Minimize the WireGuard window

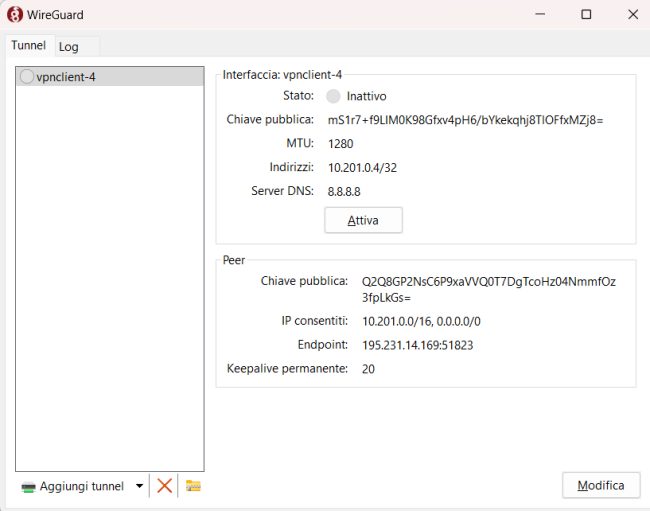coord(540,14)
